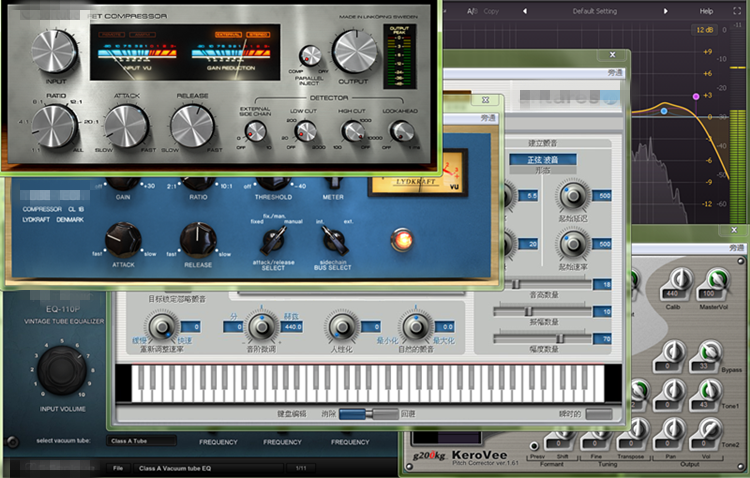The height and width of the screenshot is (478, 750).
Task: Select the blue EQ band node
Action: tap(664, 111)
